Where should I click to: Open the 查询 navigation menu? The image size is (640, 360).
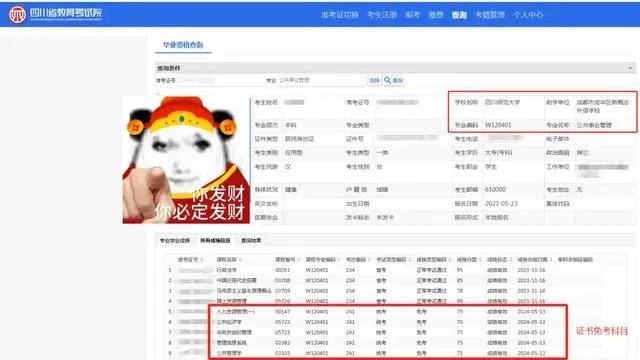[459, 15]
